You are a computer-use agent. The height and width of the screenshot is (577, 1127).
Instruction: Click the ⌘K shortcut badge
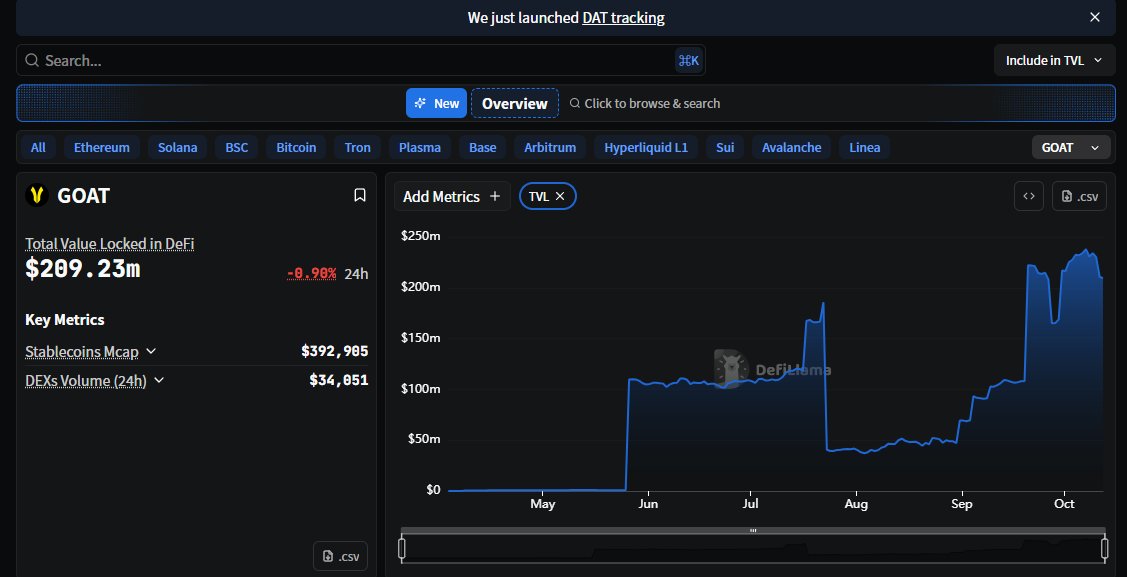click(688, 60)
